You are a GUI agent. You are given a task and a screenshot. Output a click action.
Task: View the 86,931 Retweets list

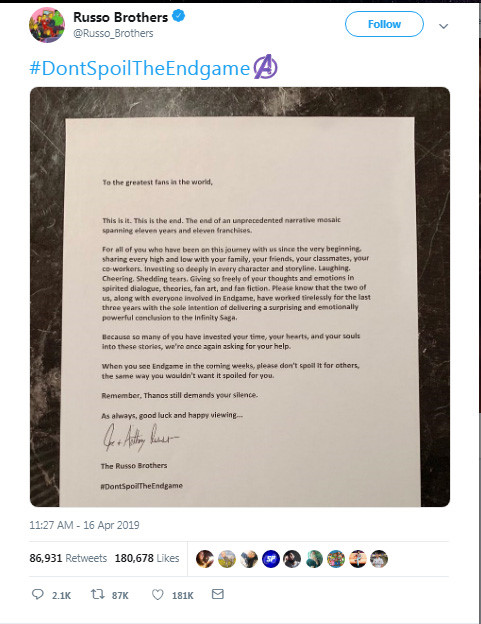tap(68, 558)
